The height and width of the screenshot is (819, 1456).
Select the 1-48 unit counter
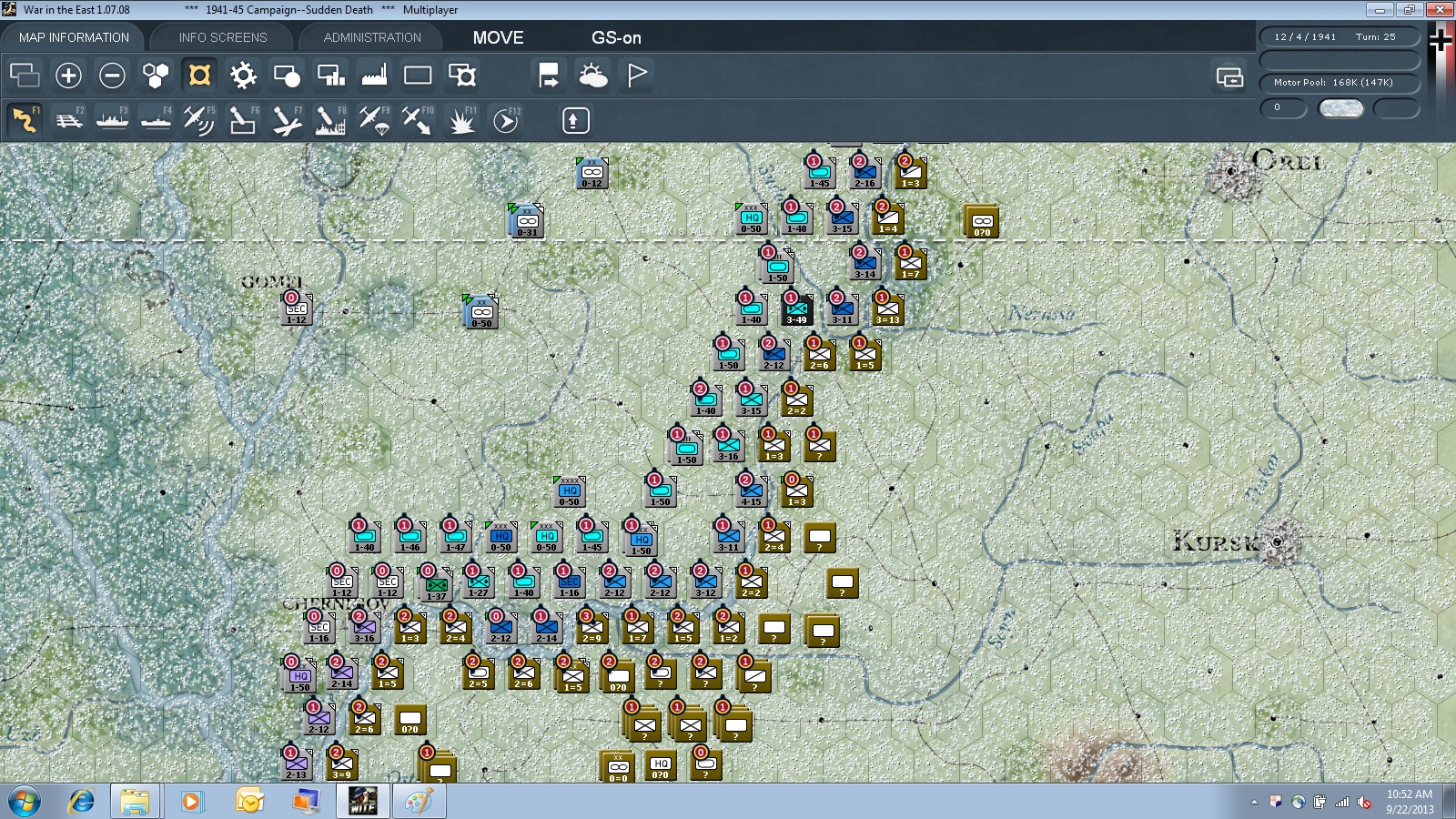coord(796,218)
